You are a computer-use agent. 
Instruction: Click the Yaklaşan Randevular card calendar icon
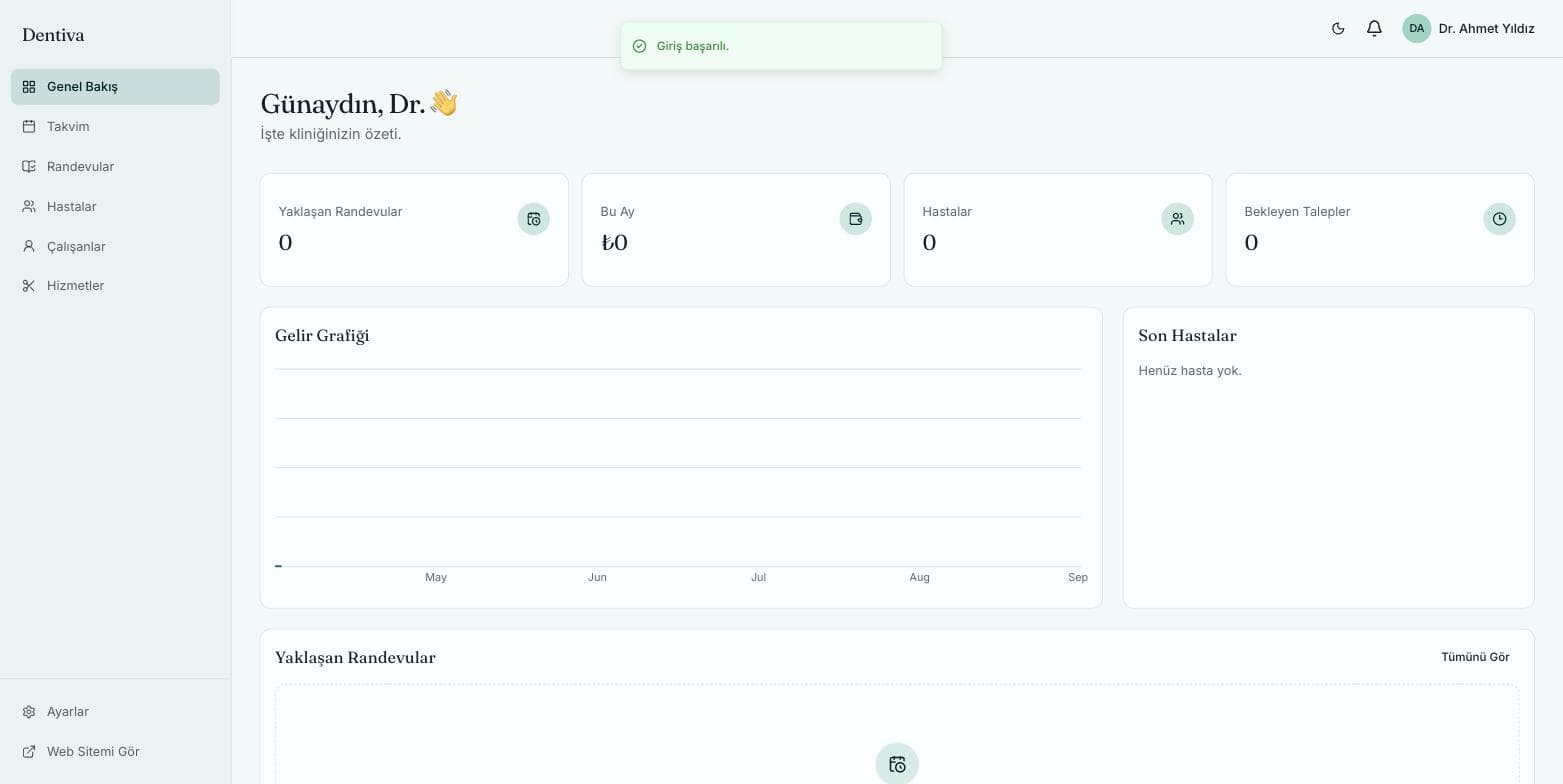534,219
